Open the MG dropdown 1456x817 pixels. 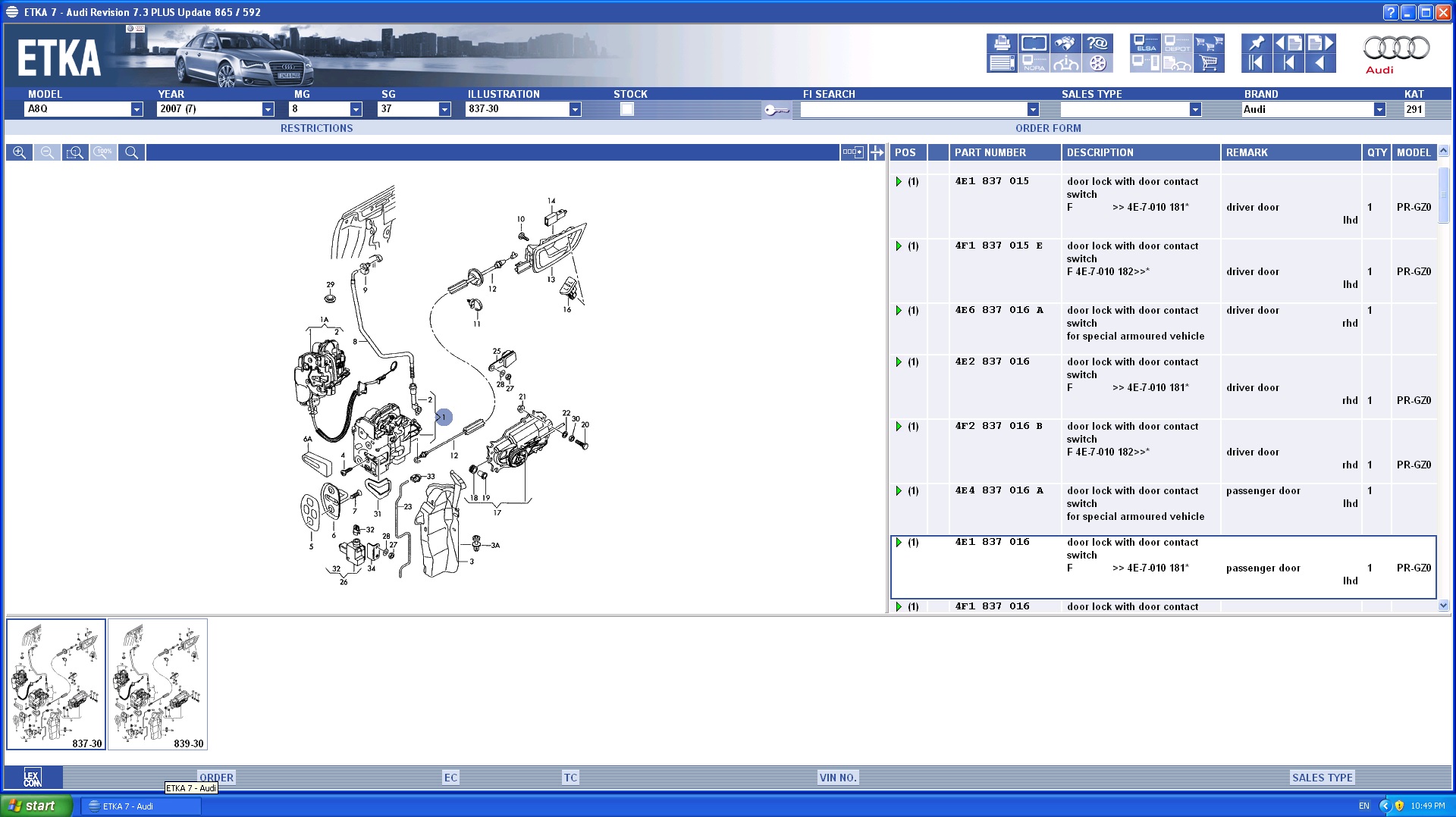click(x=356, y=109)
